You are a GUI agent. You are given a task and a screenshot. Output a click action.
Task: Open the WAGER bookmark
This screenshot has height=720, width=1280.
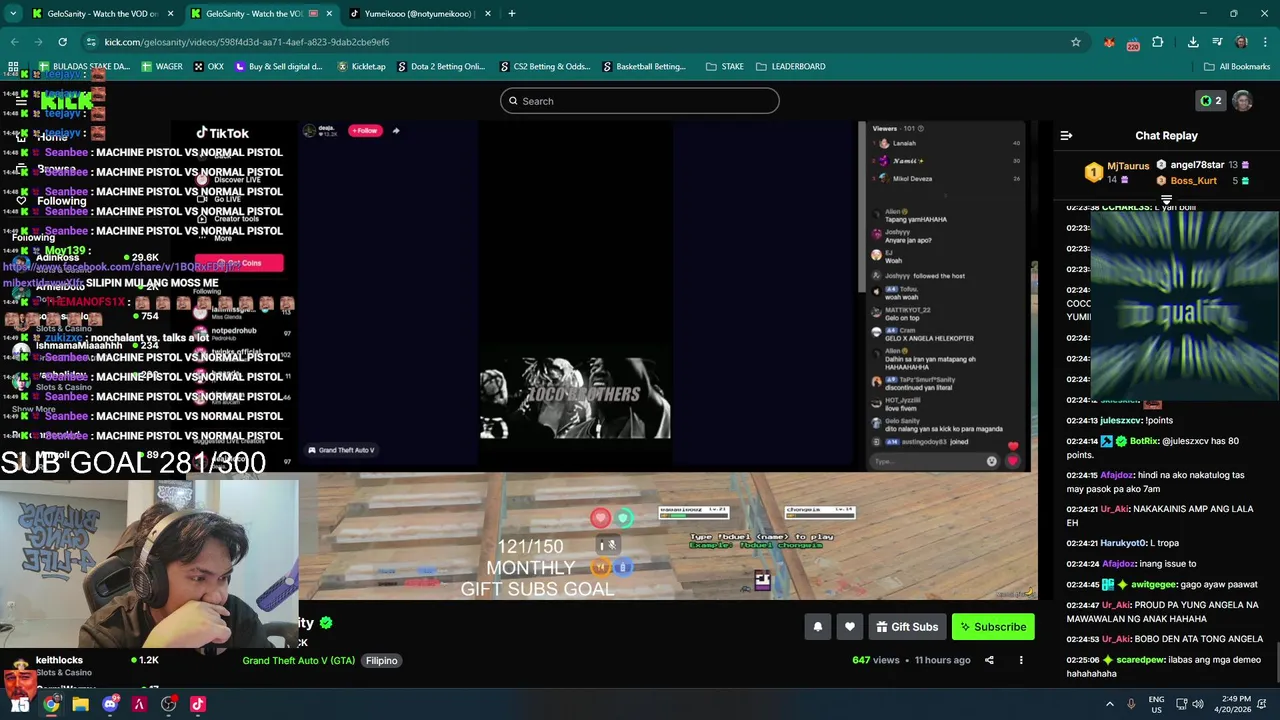point(162,67)
